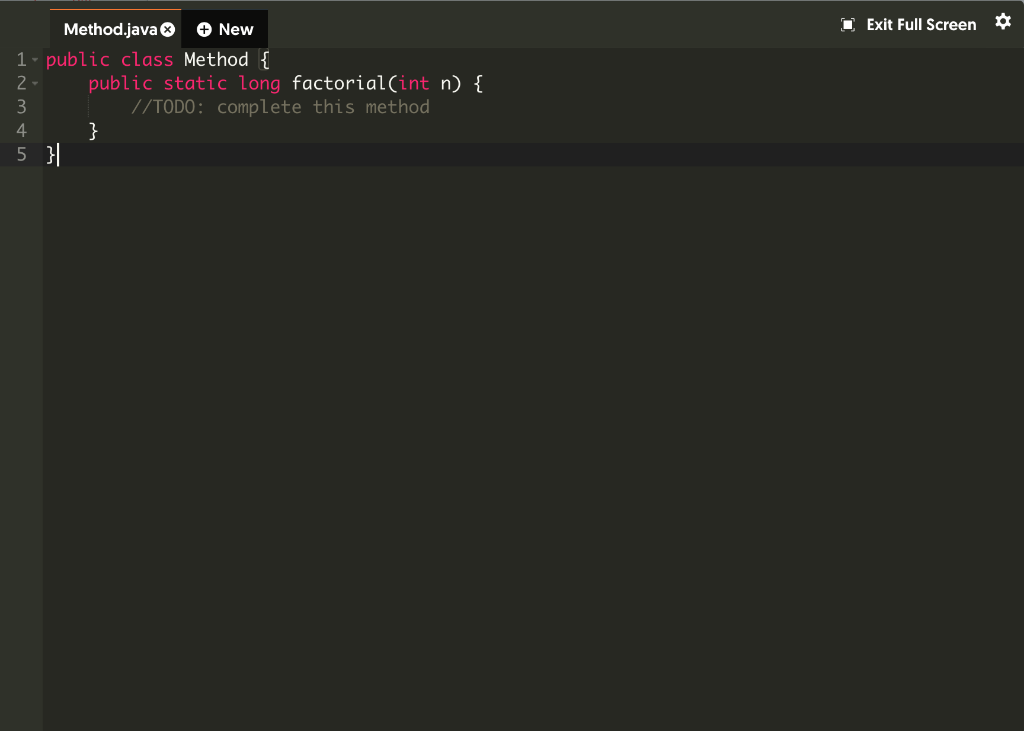Click the int keyword inside the parentheses
Viewport: 1024px width, 731px height.
[x=414, y=83]
